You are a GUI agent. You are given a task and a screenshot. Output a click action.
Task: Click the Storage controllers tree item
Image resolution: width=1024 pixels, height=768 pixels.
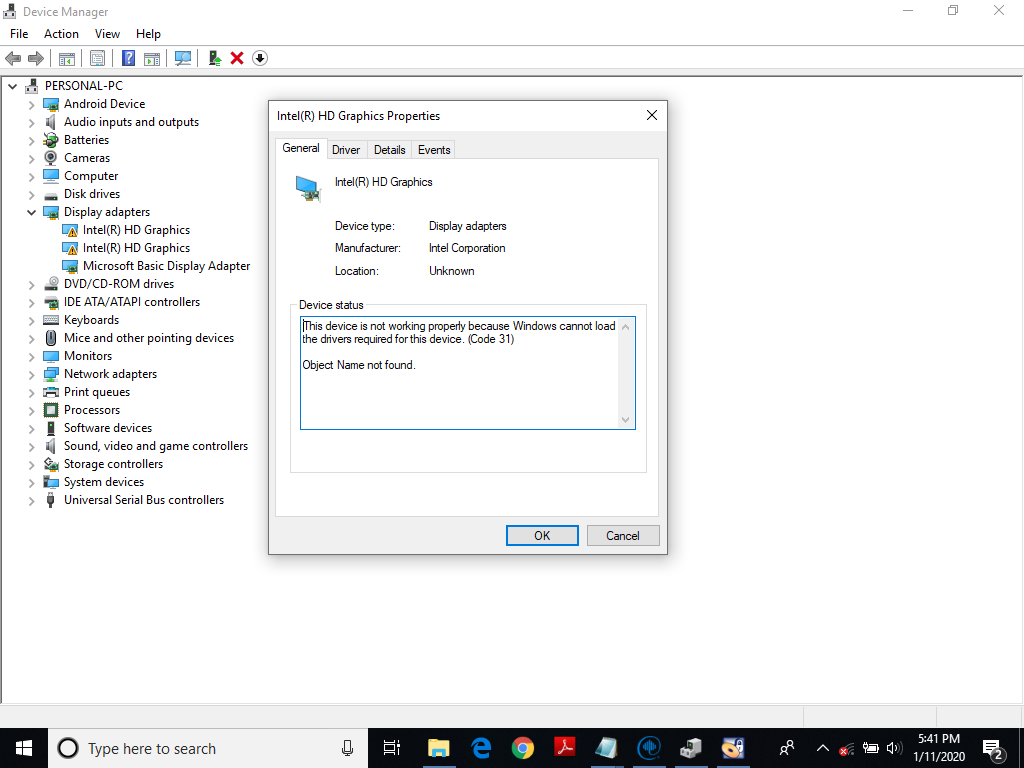pos(114,464)
